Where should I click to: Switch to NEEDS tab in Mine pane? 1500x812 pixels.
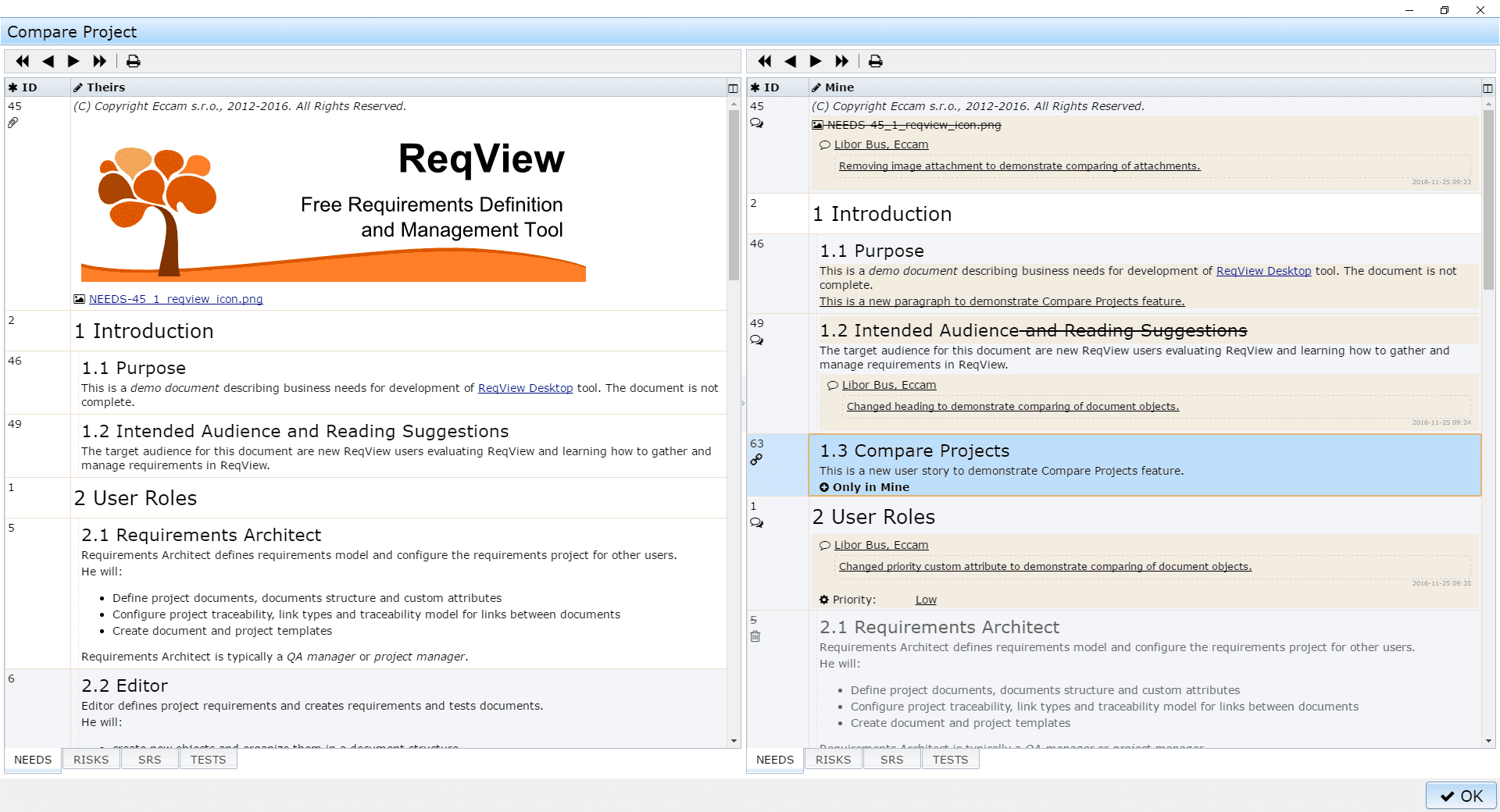775,760
